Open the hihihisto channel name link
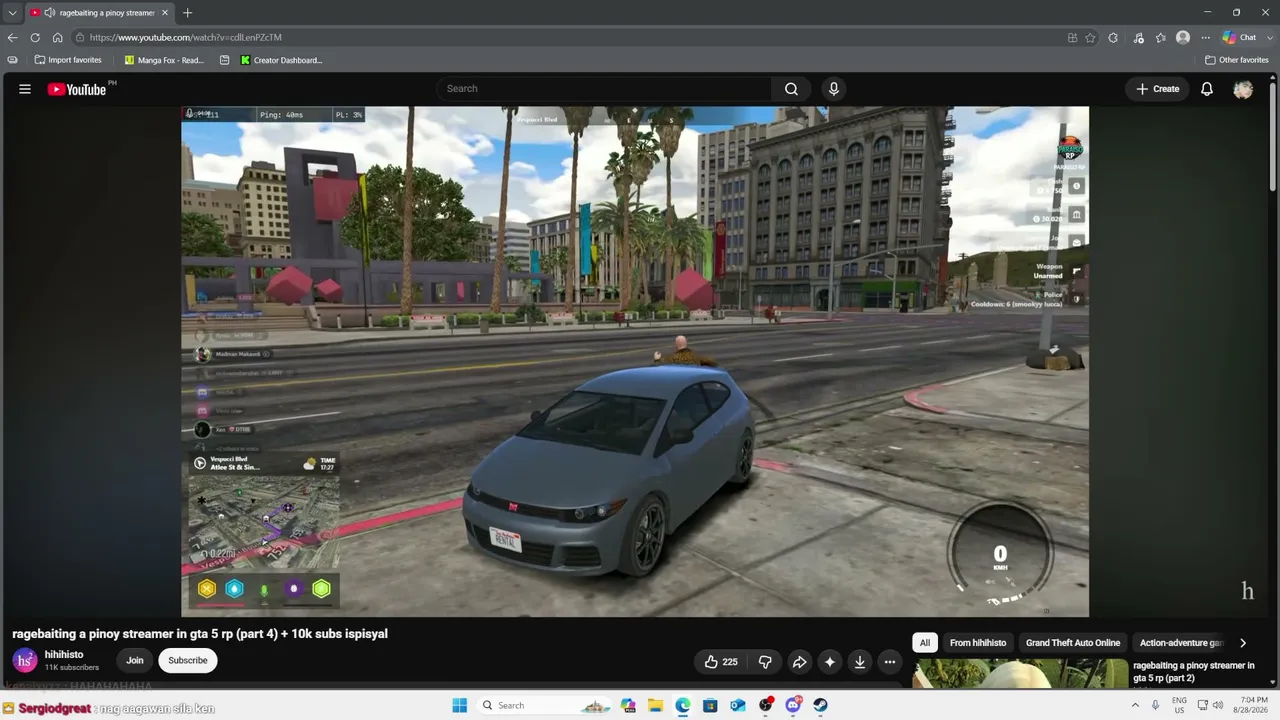This screenshot has height=720, width=1280. pyautogui.click(x=64, y=655)
